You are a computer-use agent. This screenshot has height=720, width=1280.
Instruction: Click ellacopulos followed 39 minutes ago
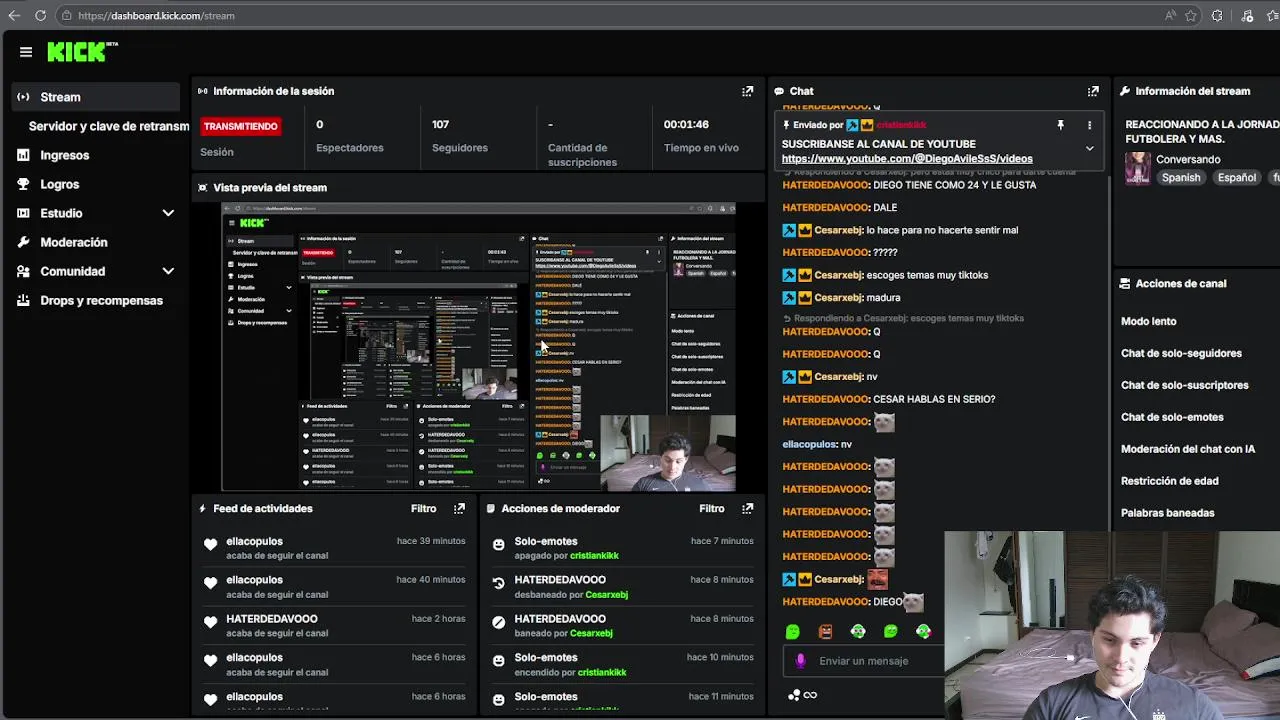254,541
